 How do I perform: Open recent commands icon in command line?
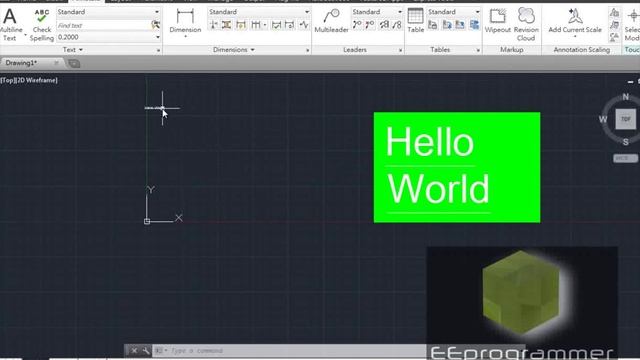click(x=160, y=351)
